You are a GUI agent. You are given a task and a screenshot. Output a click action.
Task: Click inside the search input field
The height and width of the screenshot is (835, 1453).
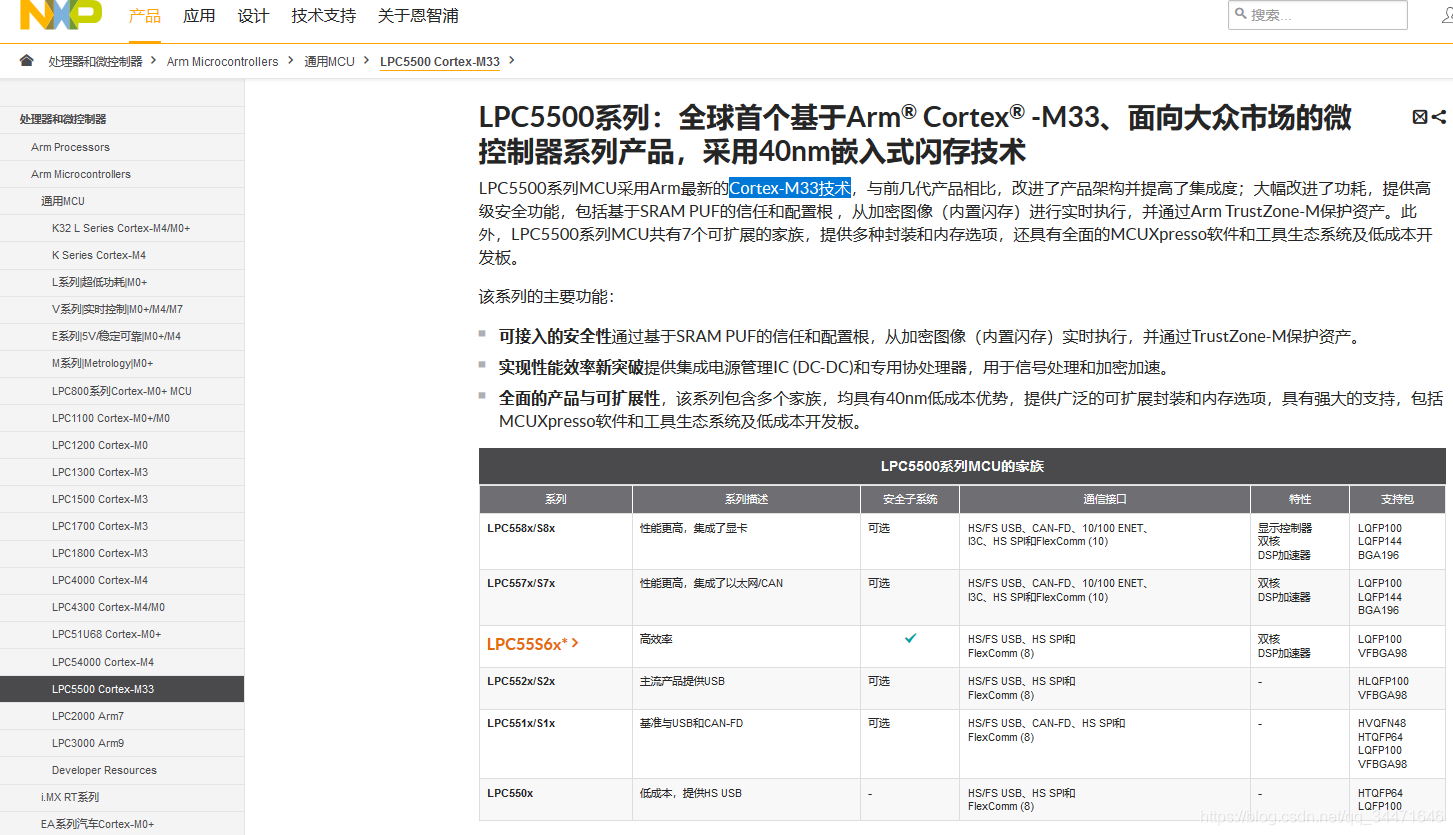tap(1320, 15)
